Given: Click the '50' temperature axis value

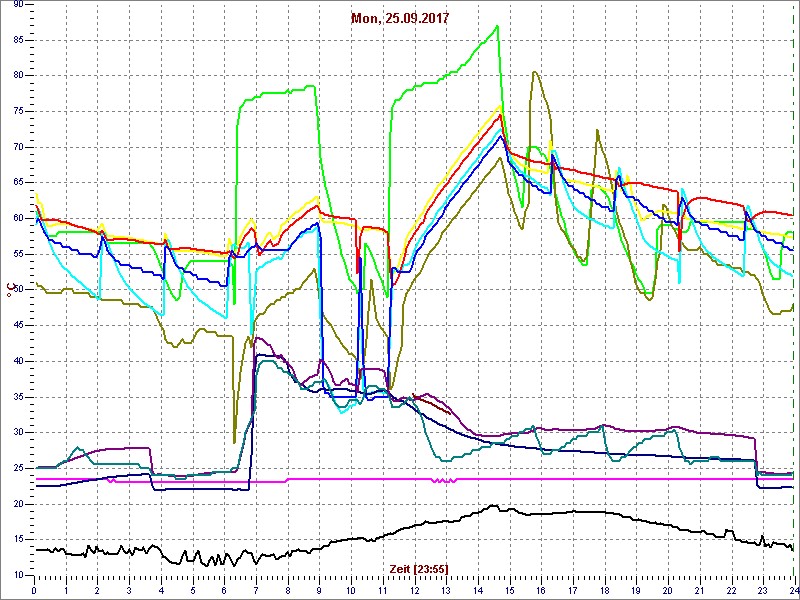Looking at the screenshot, I should [18, 290].
